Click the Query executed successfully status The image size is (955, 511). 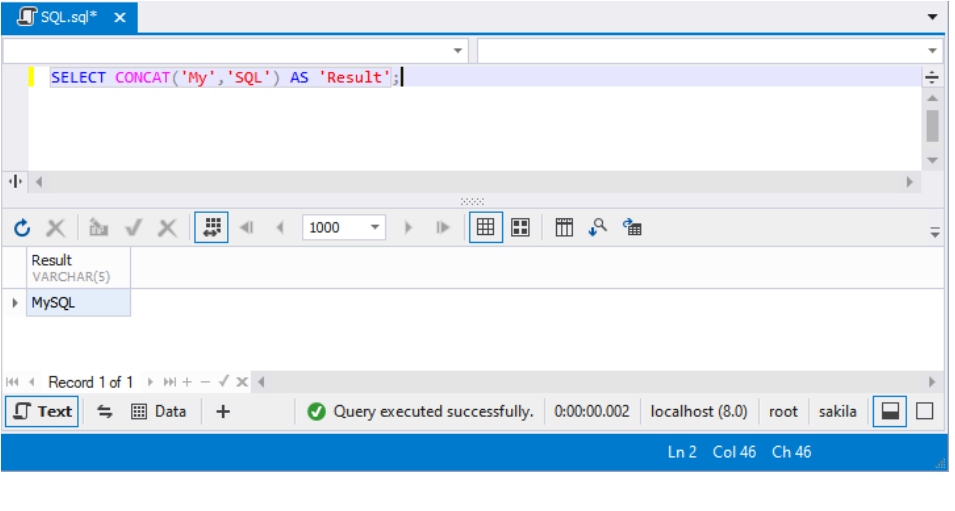(x=433, y=412)
